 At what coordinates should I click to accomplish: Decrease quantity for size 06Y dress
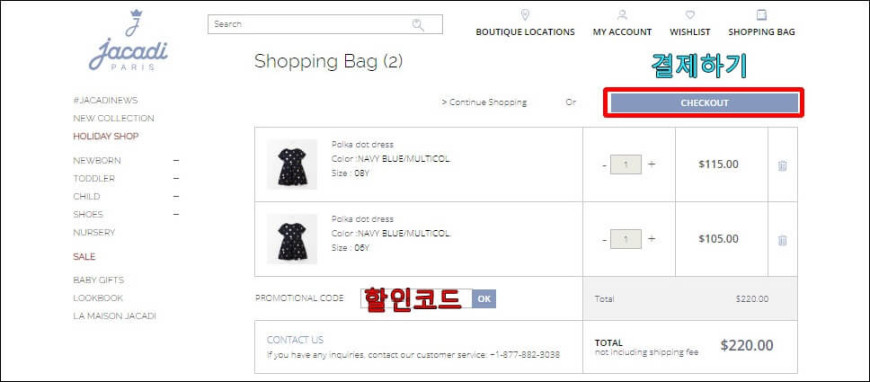pyautogui.click(x=604, y=240)
